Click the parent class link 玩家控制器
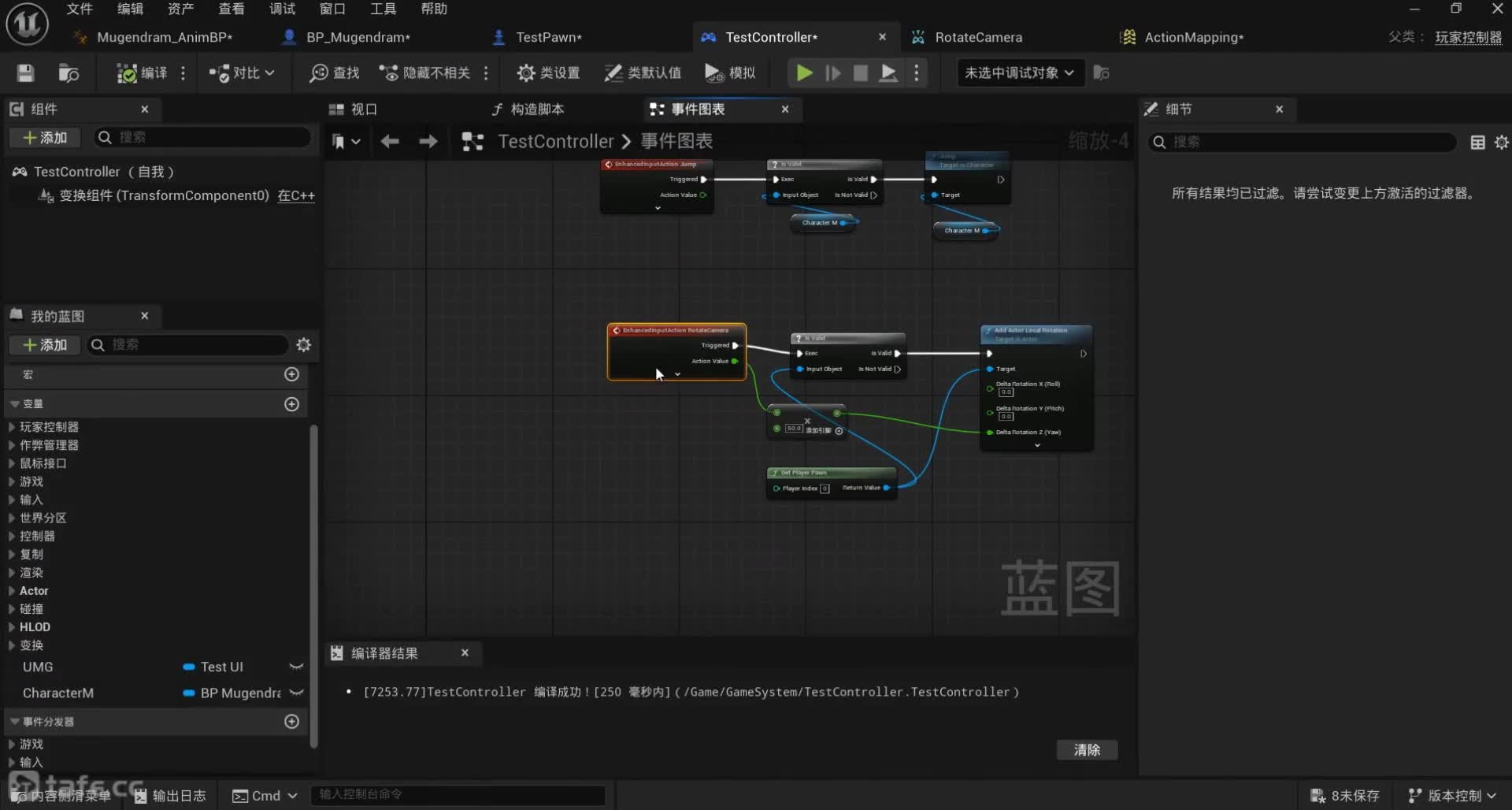The image size is (1512, 810). 1468,37
